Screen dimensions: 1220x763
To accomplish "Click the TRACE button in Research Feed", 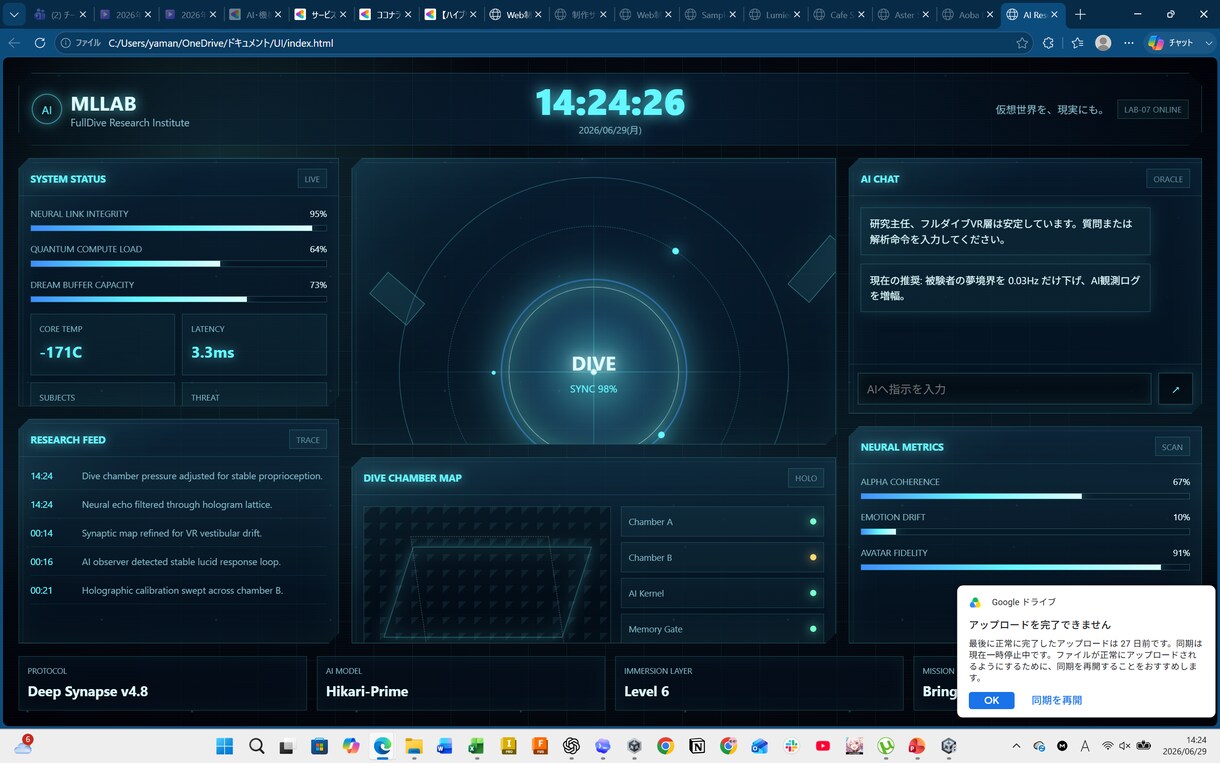I will pos(308,440).
